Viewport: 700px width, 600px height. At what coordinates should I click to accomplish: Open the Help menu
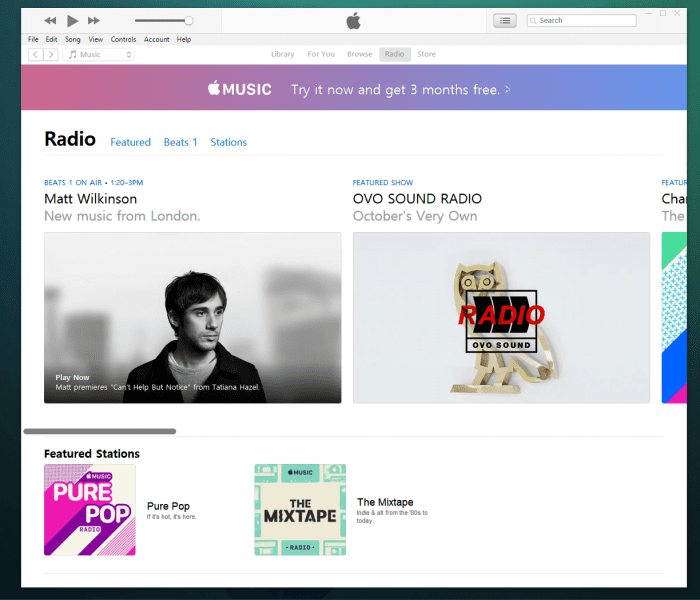coord(183,39)
